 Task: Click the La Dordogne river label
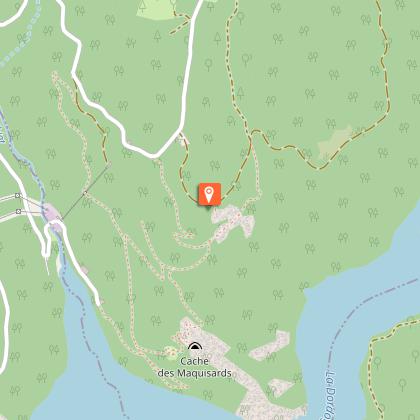[x=330, y=395]
